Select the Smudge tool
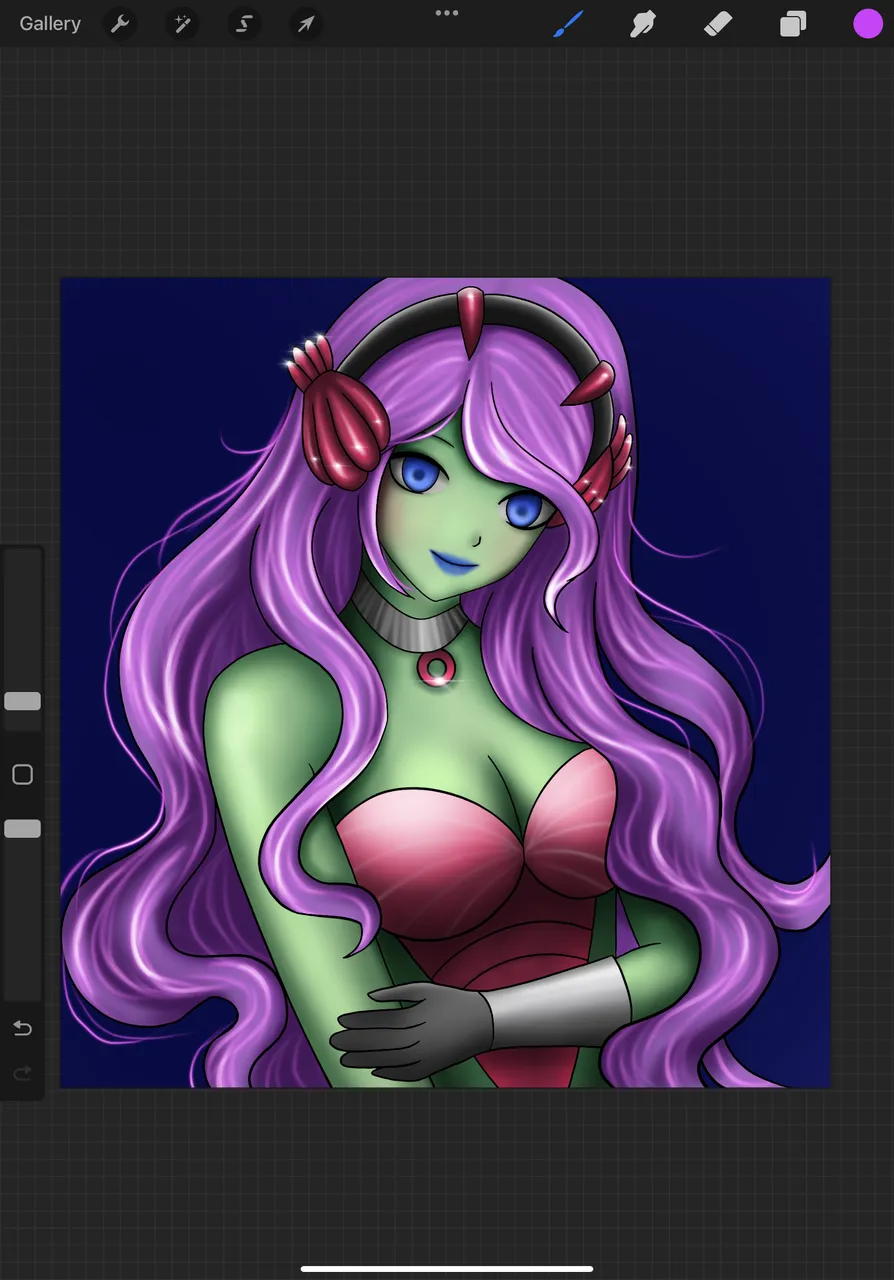This screenshot has height=1280, width=894. [643, 24]
